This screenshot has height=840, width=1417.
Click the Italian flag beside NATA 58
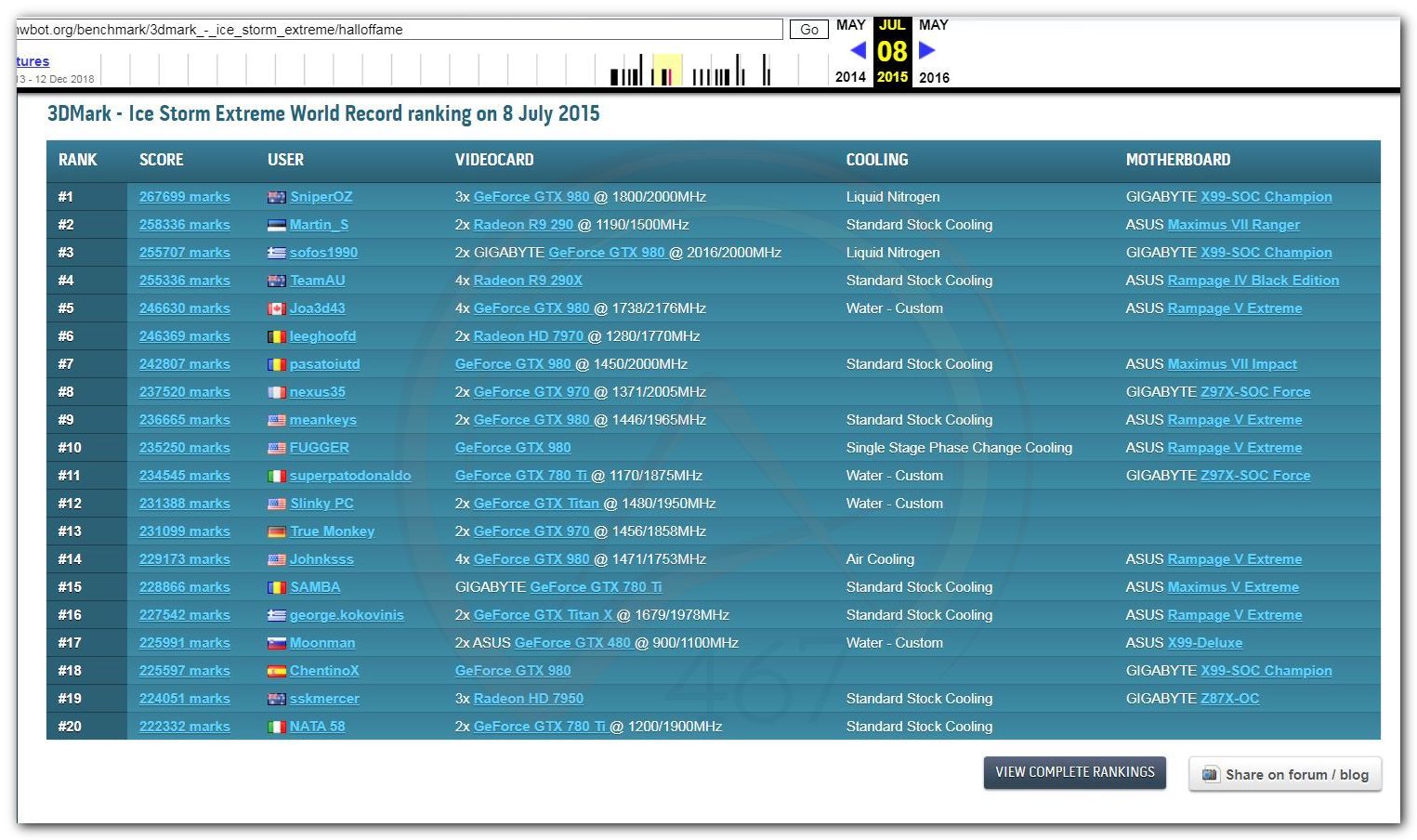tap(276, 727)
